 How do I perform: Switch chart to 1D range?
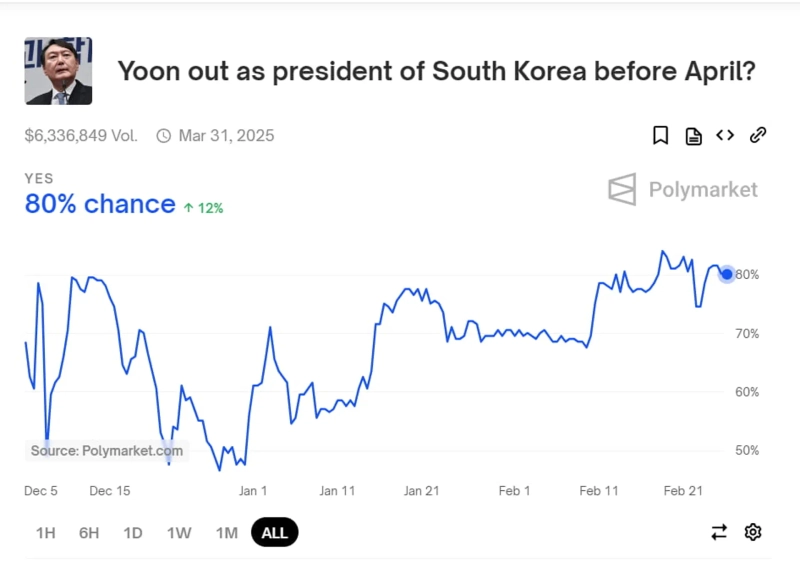[x=133, y=533]
